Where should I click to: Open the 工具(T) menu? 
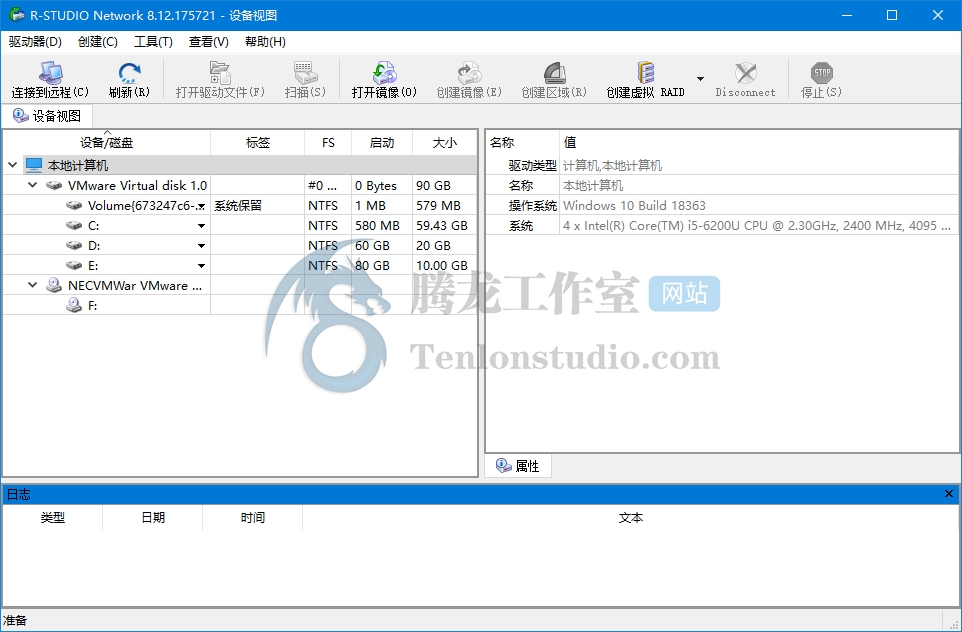pos(153,42)
